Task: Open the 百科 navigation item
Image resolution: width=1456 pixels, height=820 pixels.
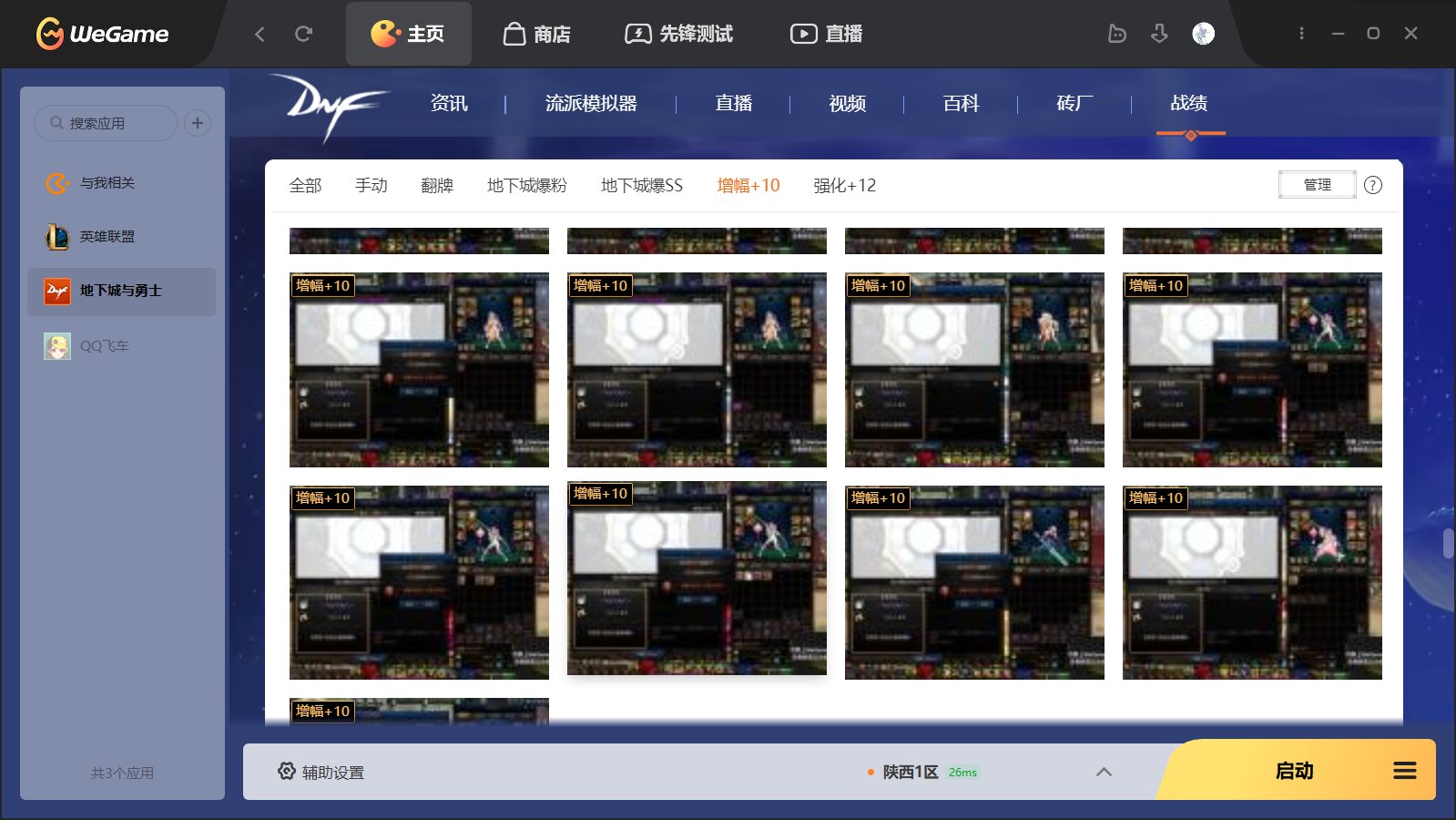Action: [x=962, y=104]
